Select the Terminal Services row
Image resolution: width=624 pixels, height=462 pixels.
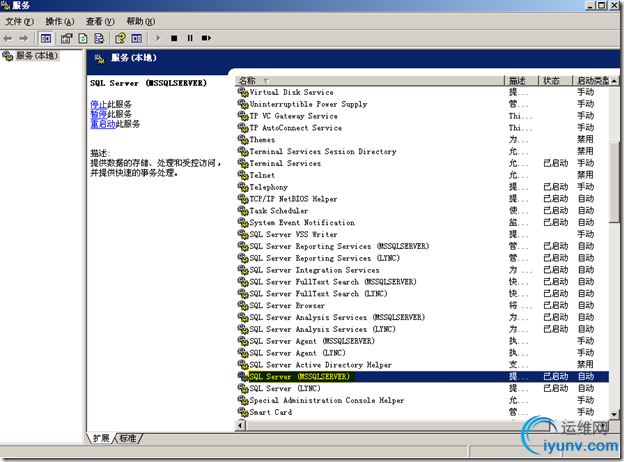tap(423, 164)
